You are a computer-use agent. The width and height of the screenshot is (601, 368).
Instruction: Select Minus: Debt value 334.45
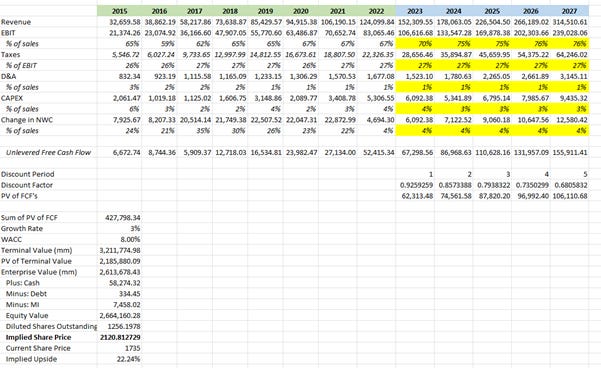(130, 294)
